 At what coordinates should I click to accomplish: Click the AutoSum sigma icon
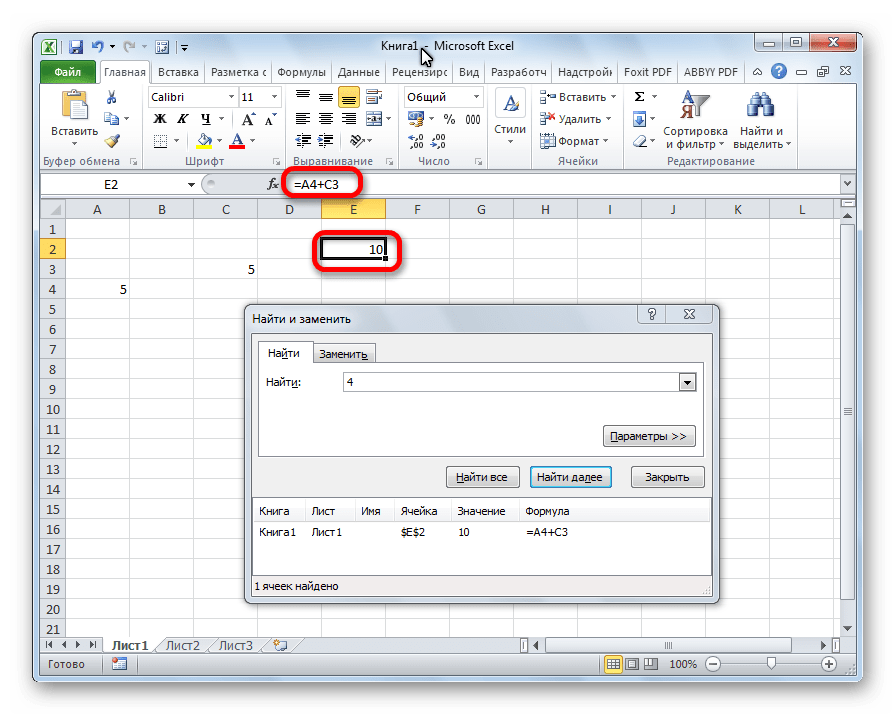tap(639, 97)
